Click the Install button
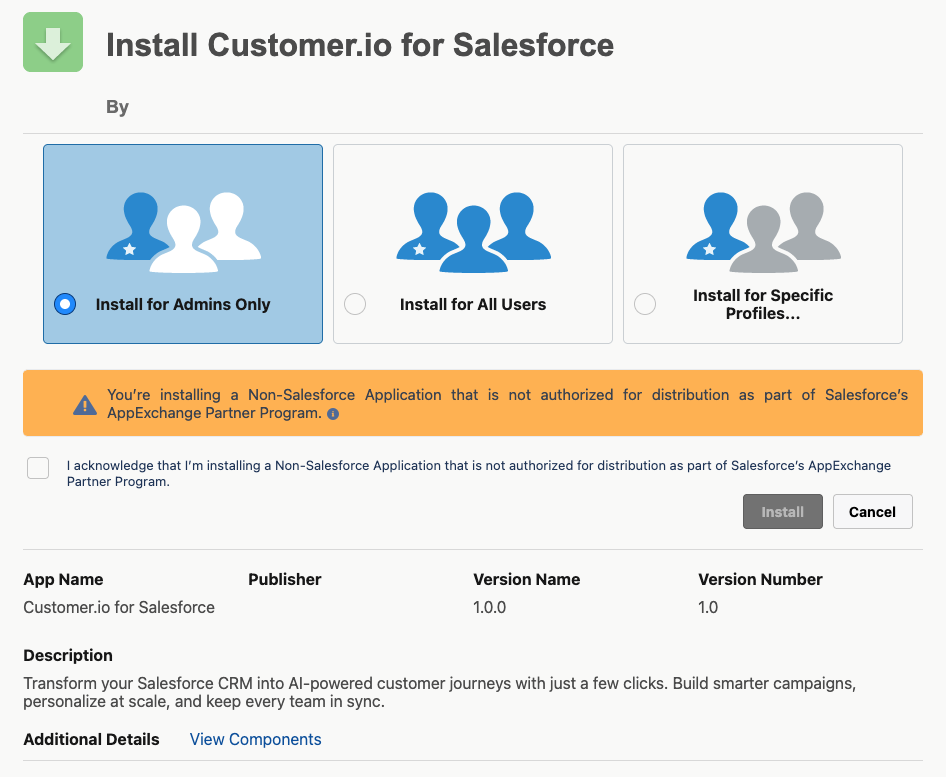 (783, 512)
